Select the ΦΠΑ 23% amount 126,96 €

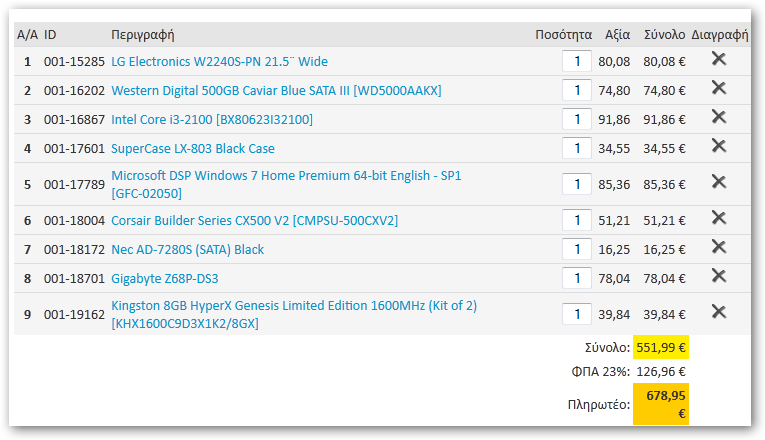coord(661,372)
